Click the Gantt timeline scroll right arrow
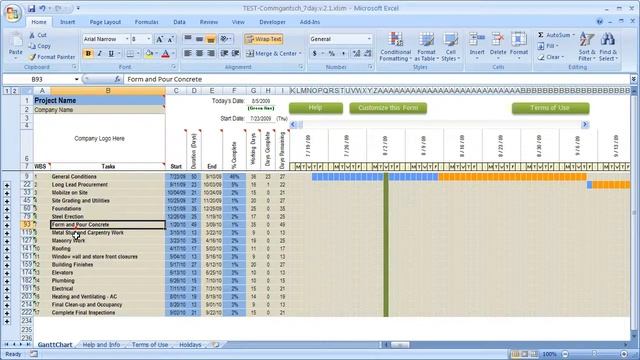Viewport: 640px width, 360px height. tap(585, 124)
